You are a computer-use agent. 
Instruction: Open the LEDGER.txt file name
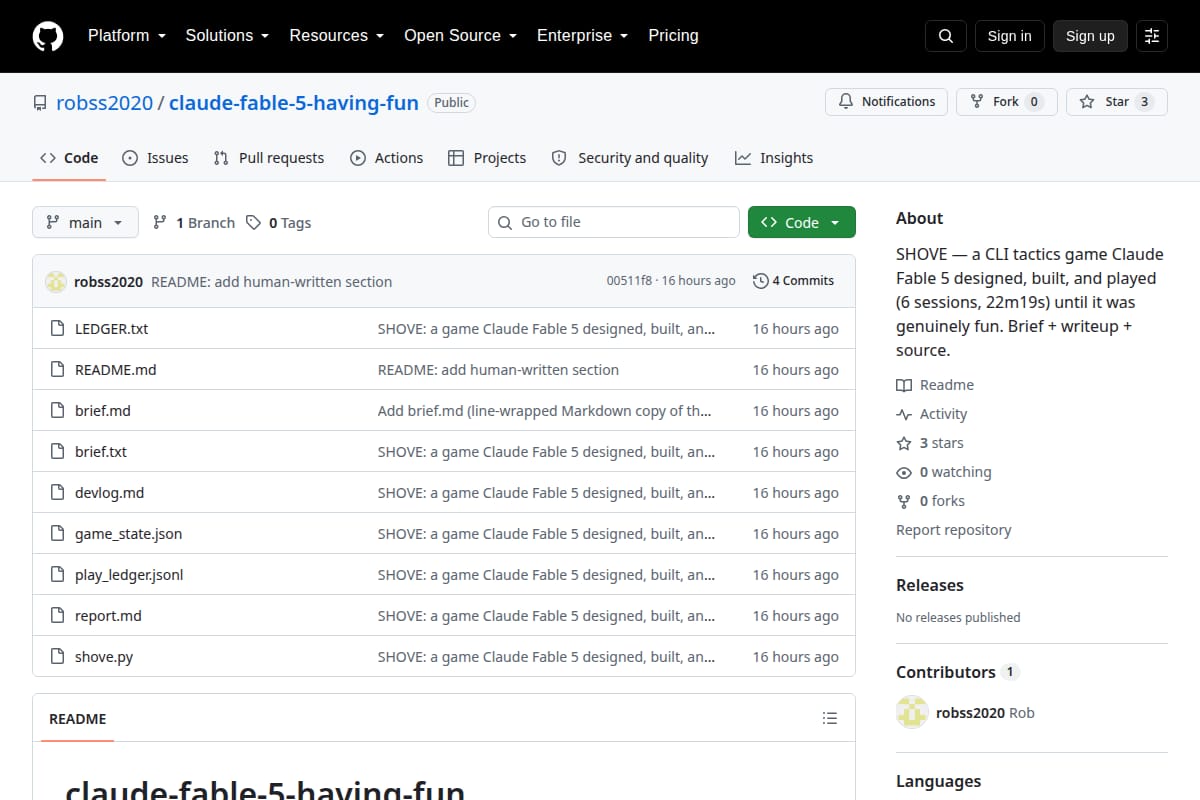click(x=111, y=329)
